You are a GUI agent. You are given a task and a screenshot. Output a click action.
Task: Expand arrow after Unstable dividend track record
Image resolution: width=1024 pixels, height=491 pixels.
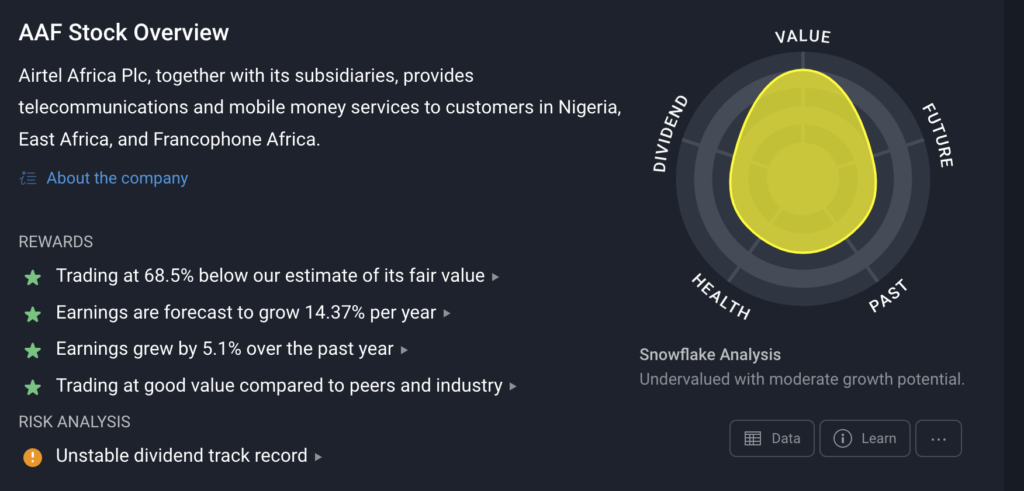tap(318, 456)
